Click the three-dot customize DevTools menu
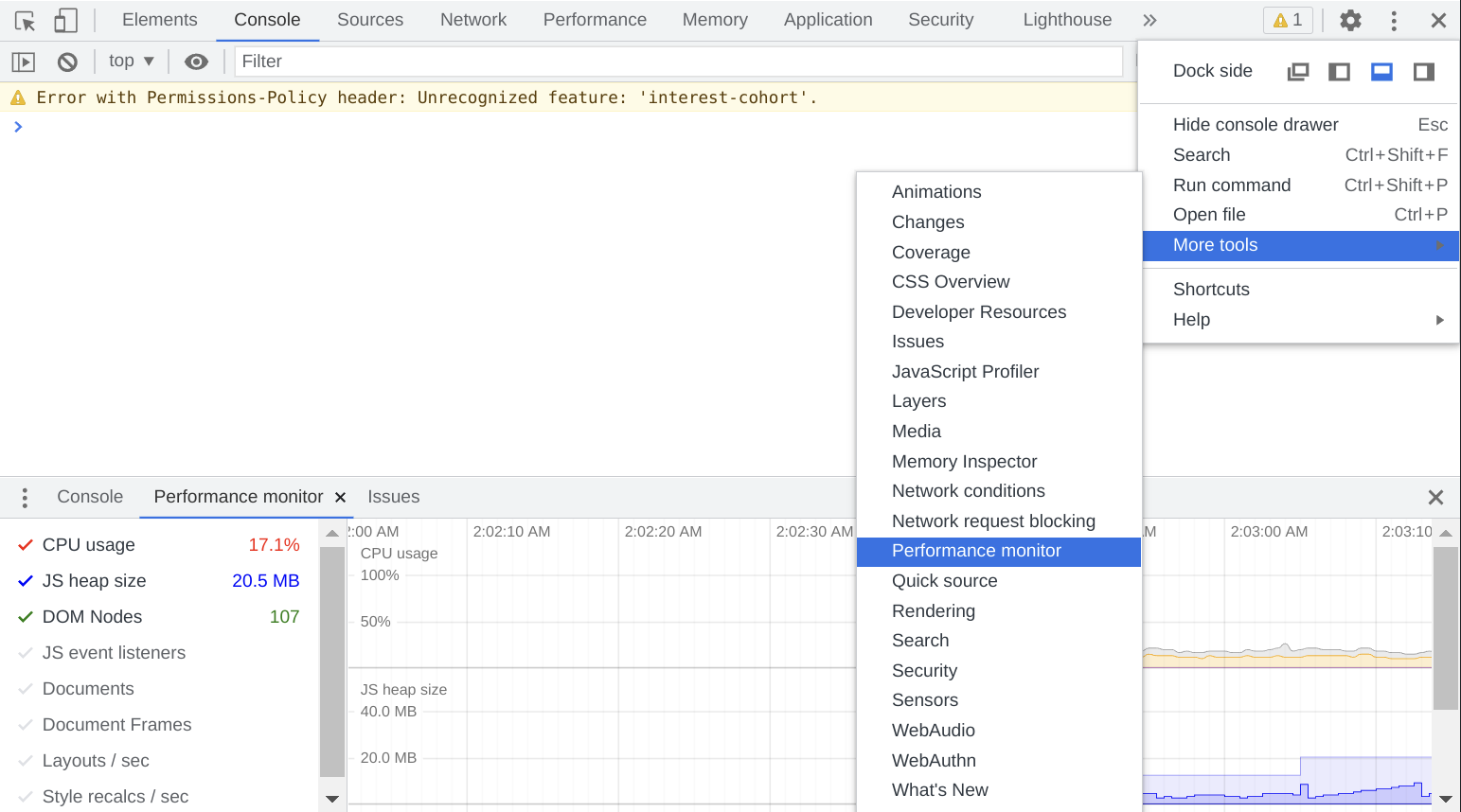Image resolution: width=1461 pixels, height=812 pixels. pos(1394,20)
